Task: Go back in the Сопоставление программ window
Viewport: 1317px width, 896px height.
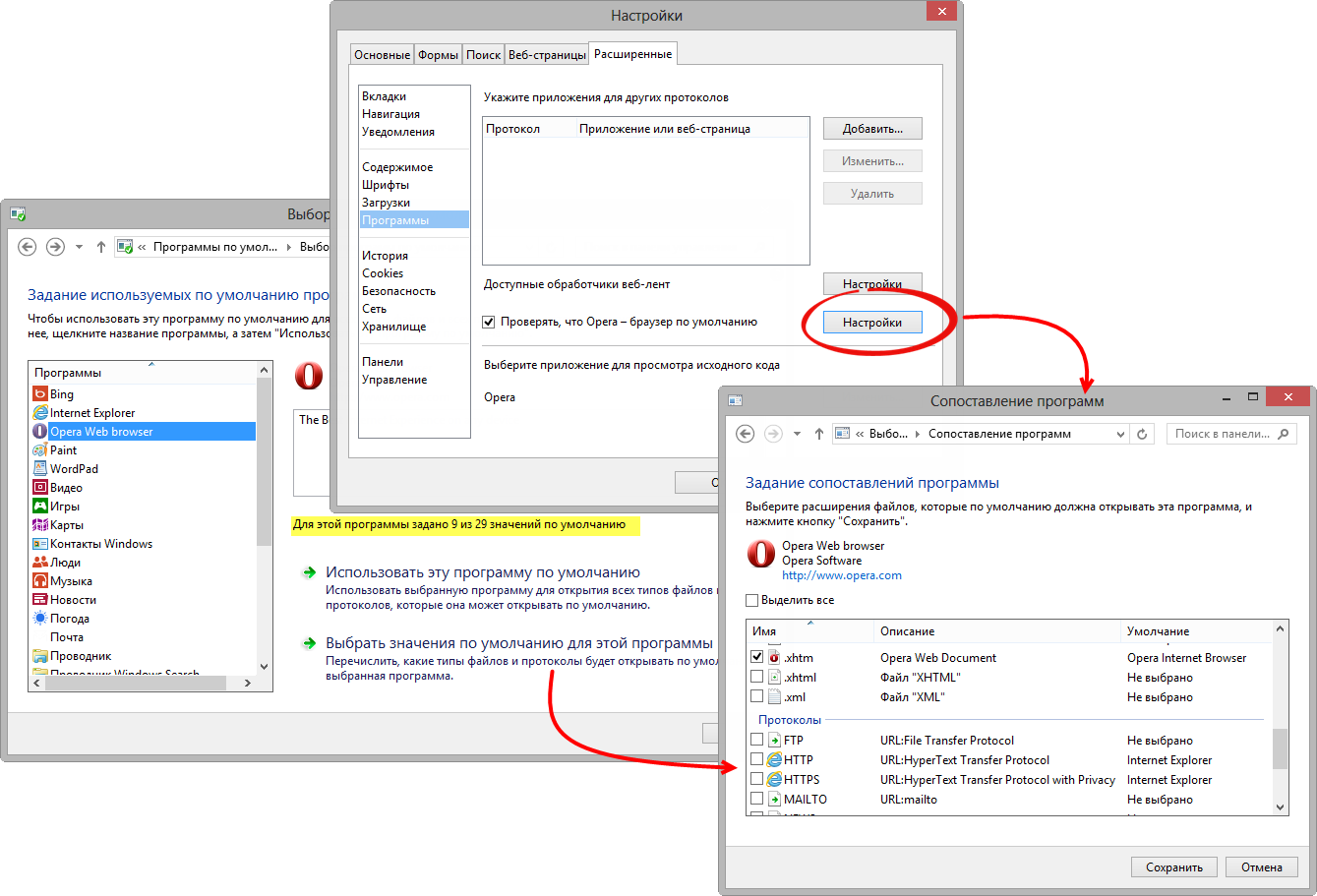Action: tap(746, 434)
